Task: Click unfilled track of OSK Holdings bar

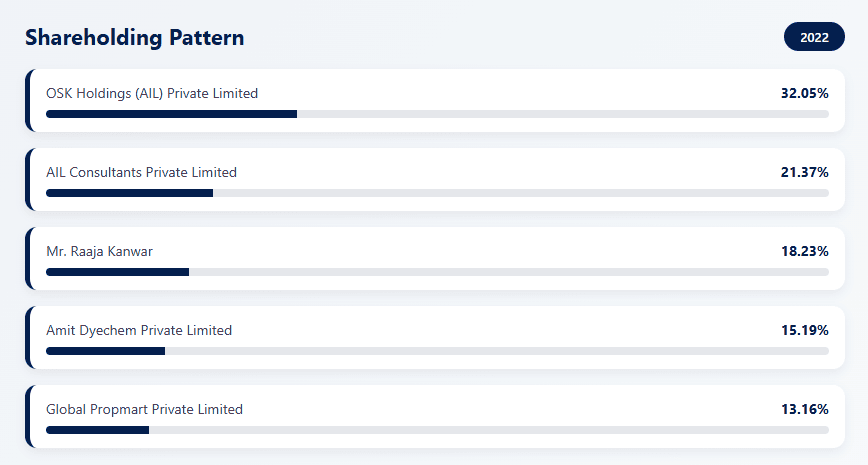Action: click(x=562, y=114)
